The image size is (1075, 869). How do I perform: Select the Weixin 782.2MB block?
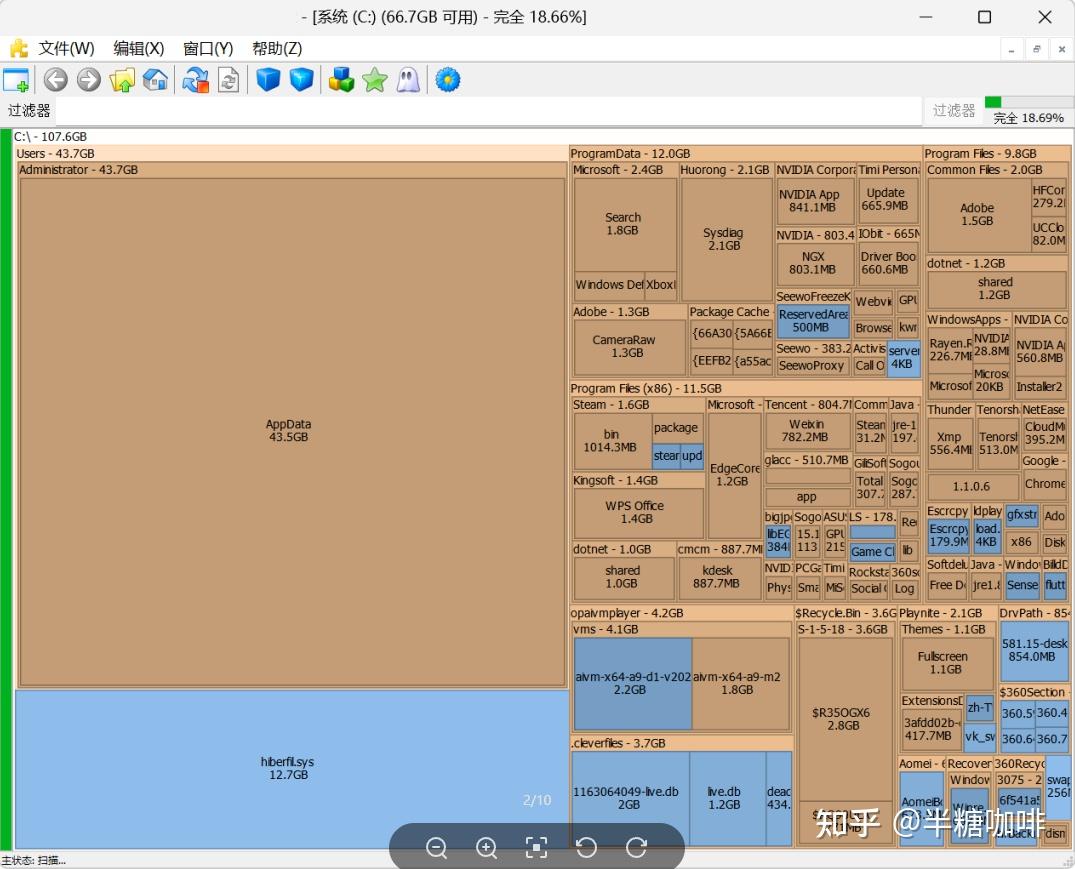coord(808,431)
